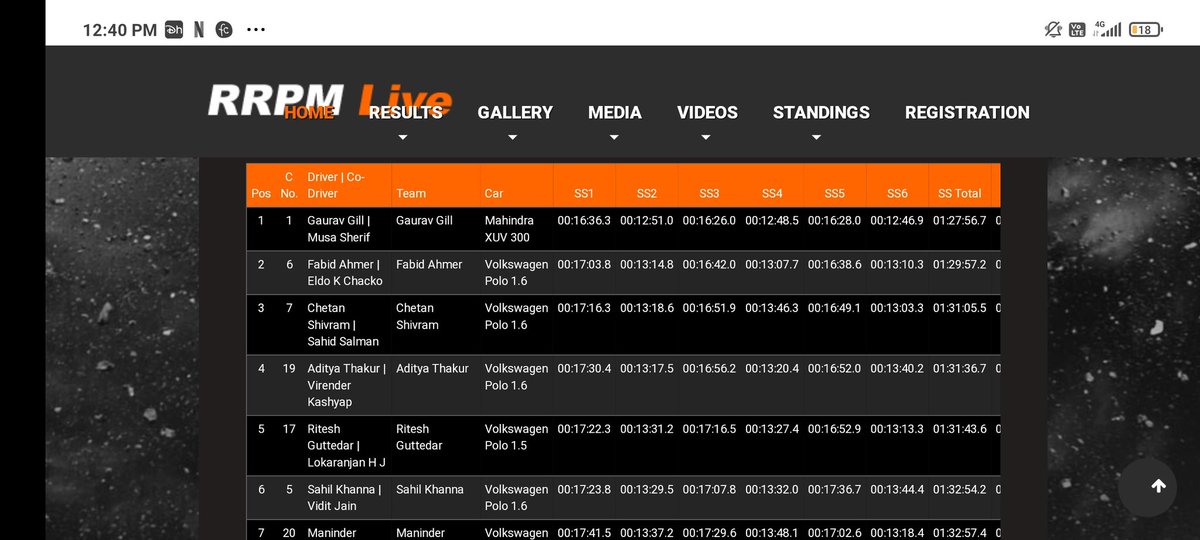Click the Mahindra XUV 300 car cell
Screen dimensions: 1200x540
point(516,229)
